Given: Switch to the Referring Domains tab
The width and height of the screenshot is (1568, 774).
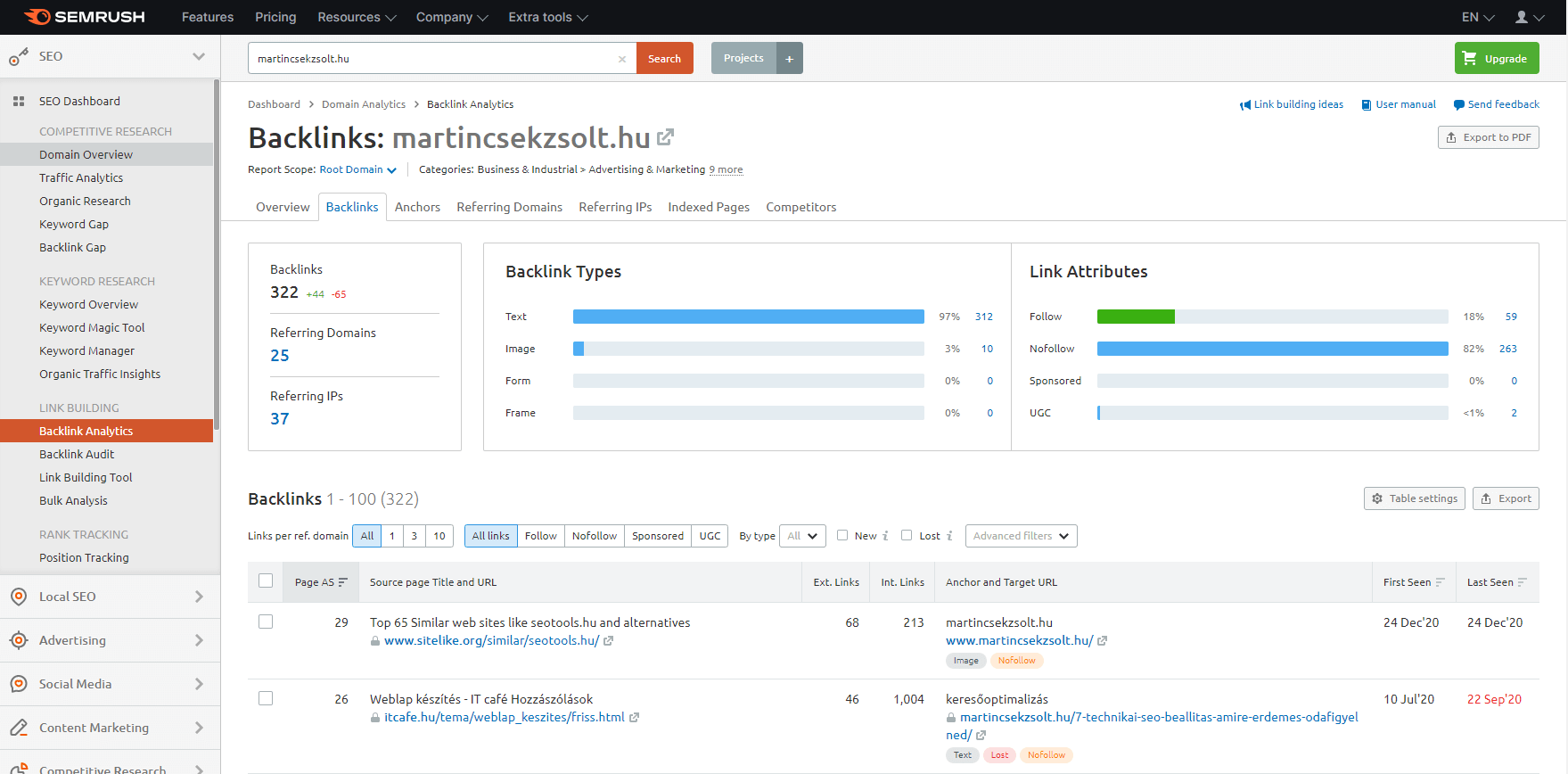Looking at the screenshot, I should pos(509,207).
